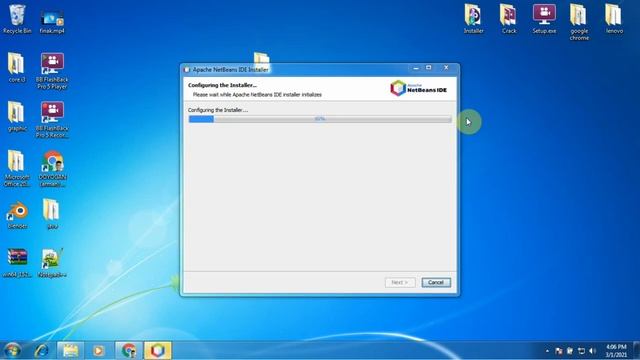The width and height of the screenshot is (640, 360).
Task: Select the graphic folder on desktop
Action: click(17, 116)
